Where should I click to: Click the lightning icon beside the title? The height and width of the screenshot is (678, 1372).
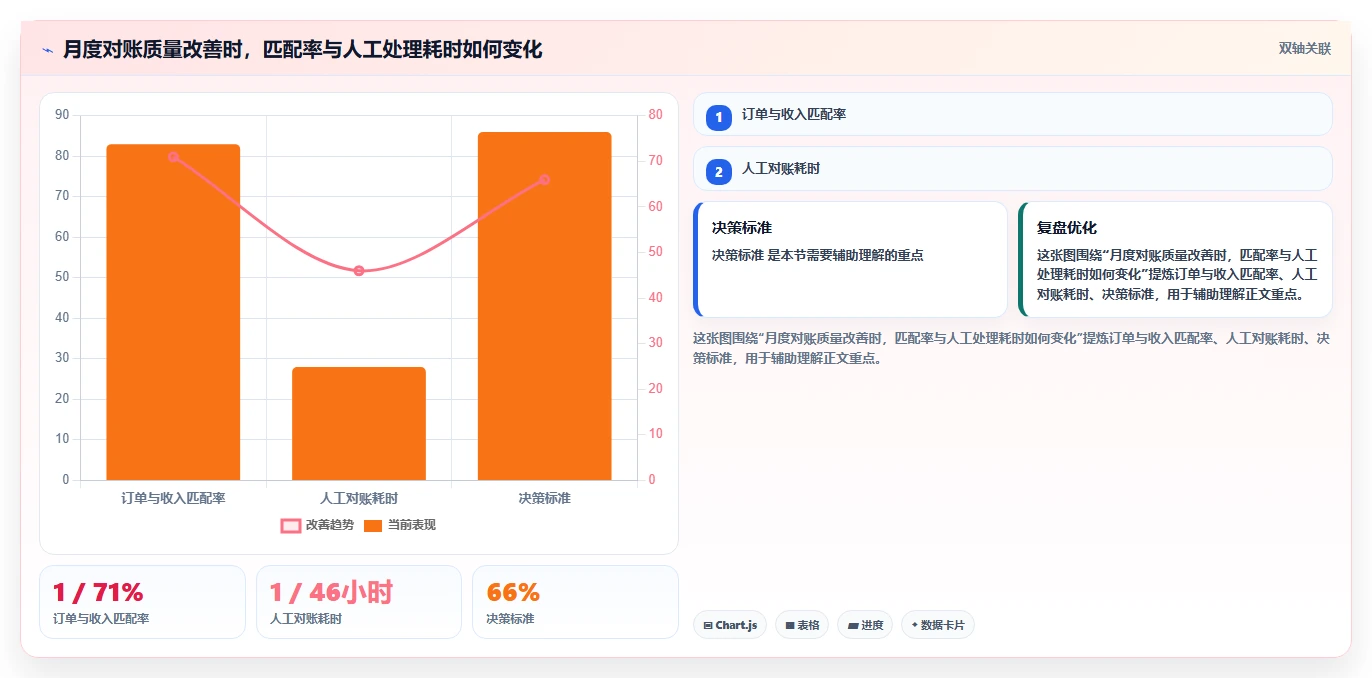point(47,50)
